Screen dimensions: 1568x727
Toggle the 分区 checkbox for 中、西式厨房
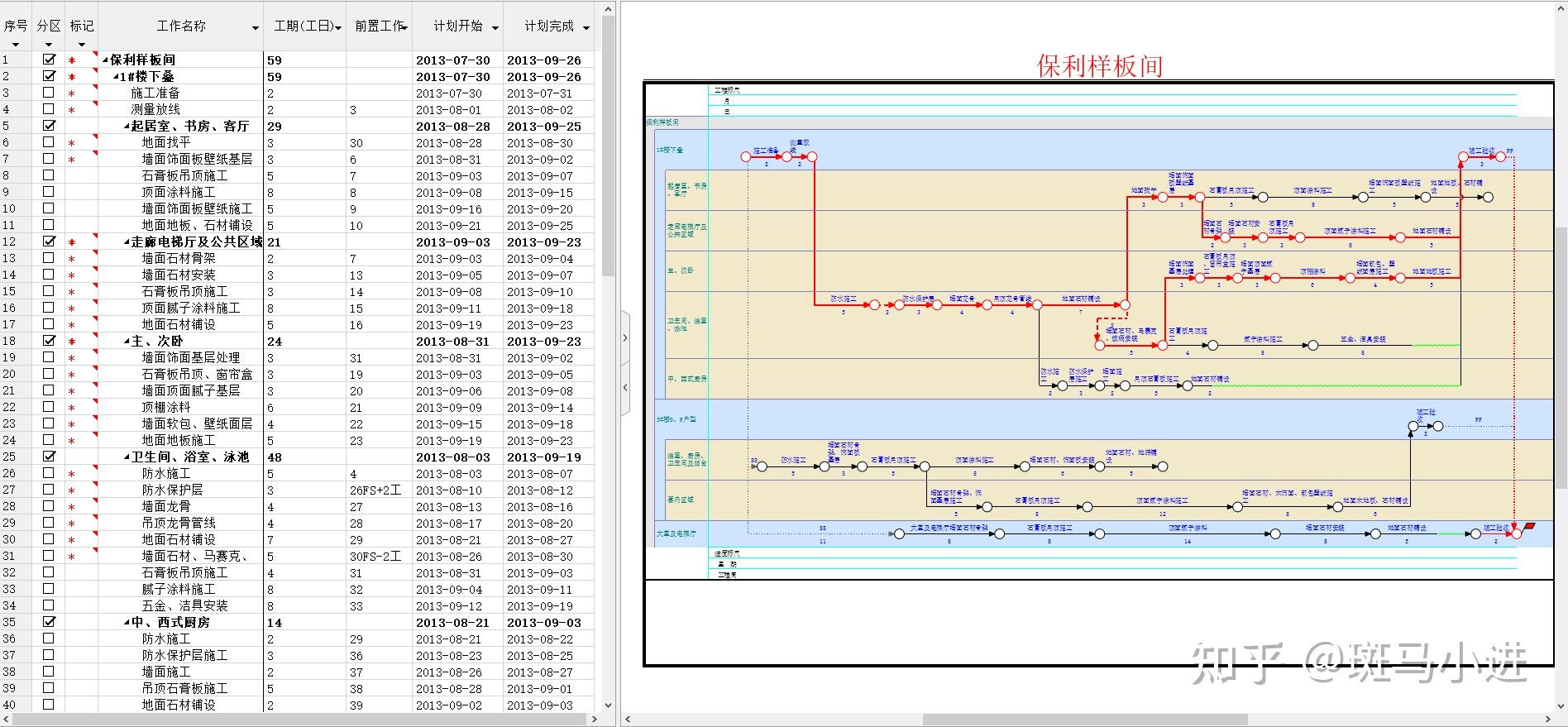pyautogui.click(x=49, y=622)
